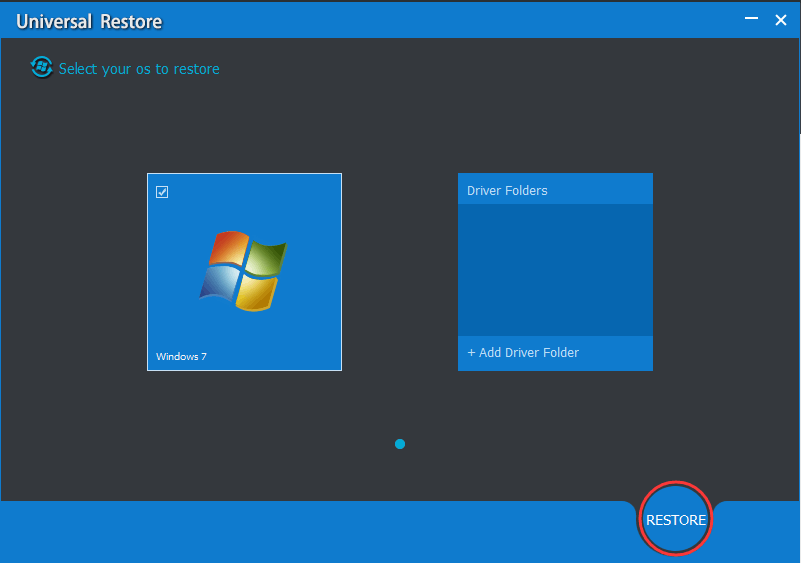Image resolution: width=801 pixels, height=563 pixels.
Task: Click the 'Windows 7' label
Action: coord(181,357)
